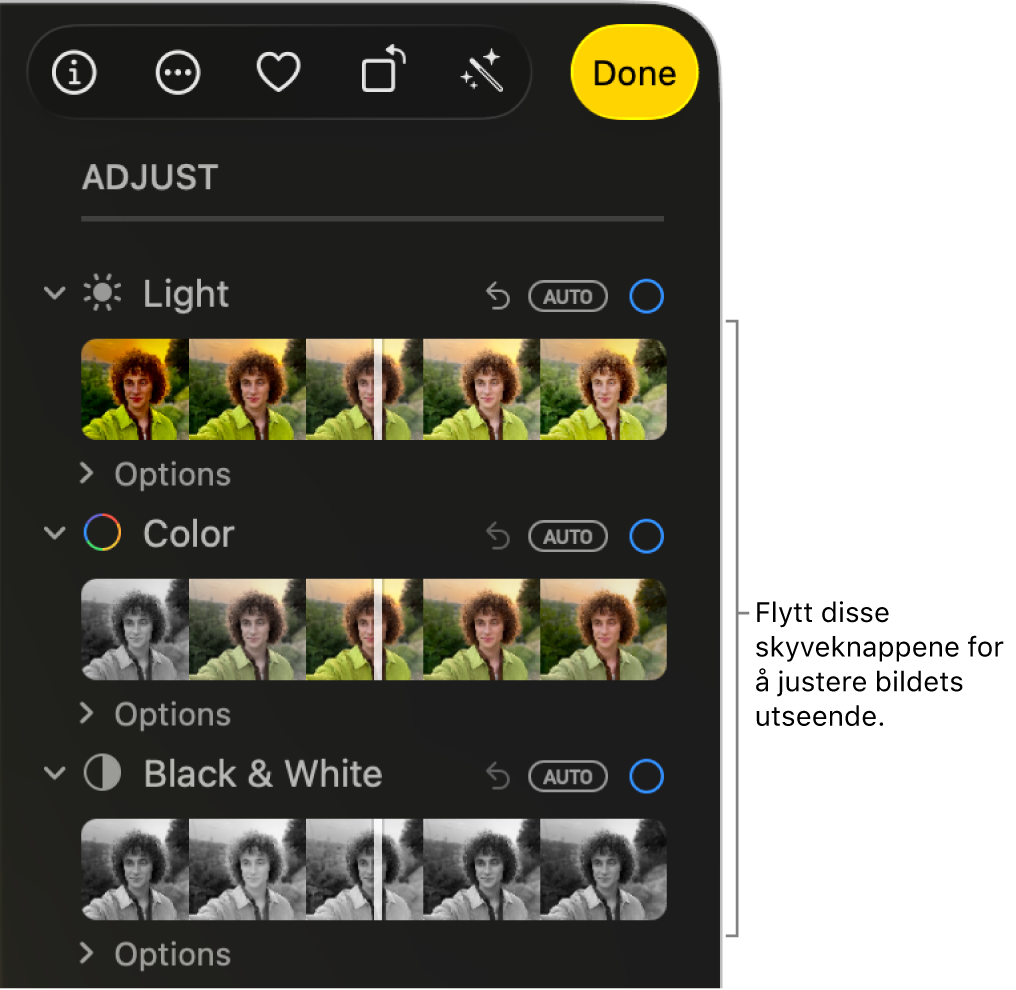The image size is (1016, 990).
Task: Click the Black & White section label
Action: 263,774
